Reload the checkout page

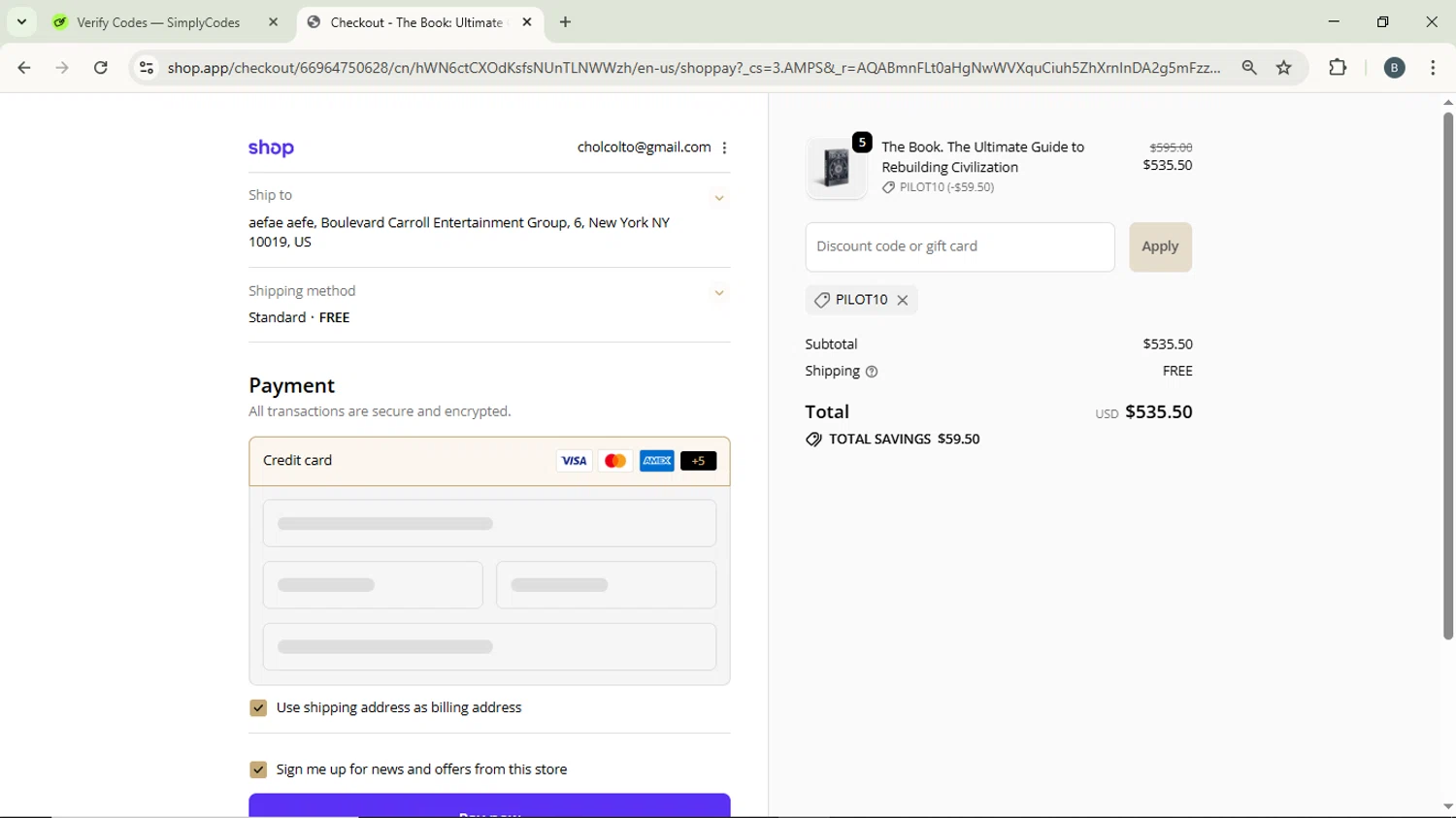point(101,68)
